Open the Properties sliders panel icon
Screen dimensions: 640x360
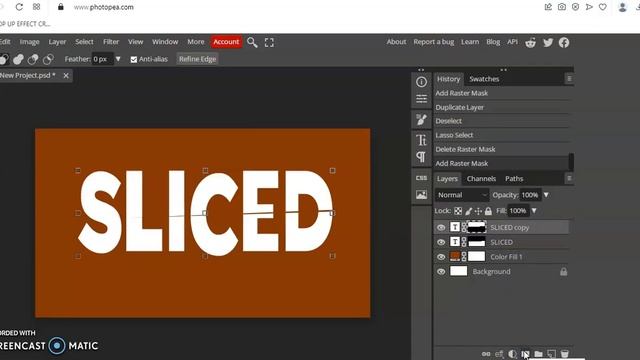point(421,99)
